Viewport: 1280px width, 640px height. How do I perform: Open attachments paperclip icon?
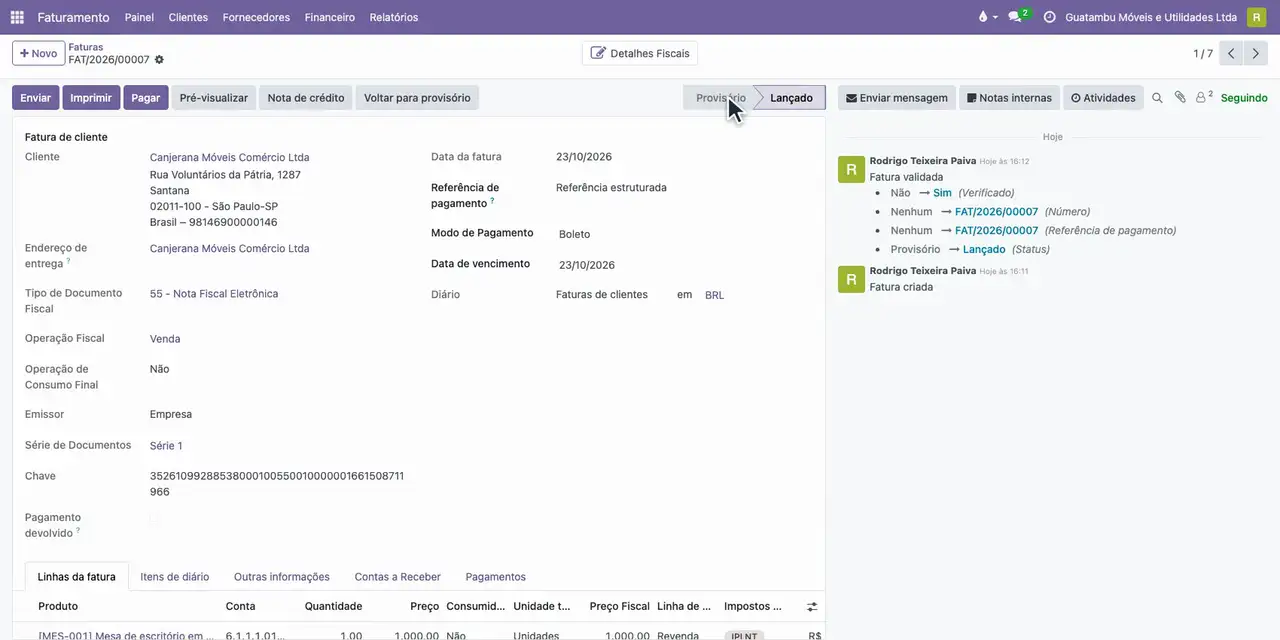pyautogui.click(x=1180, y=97)
